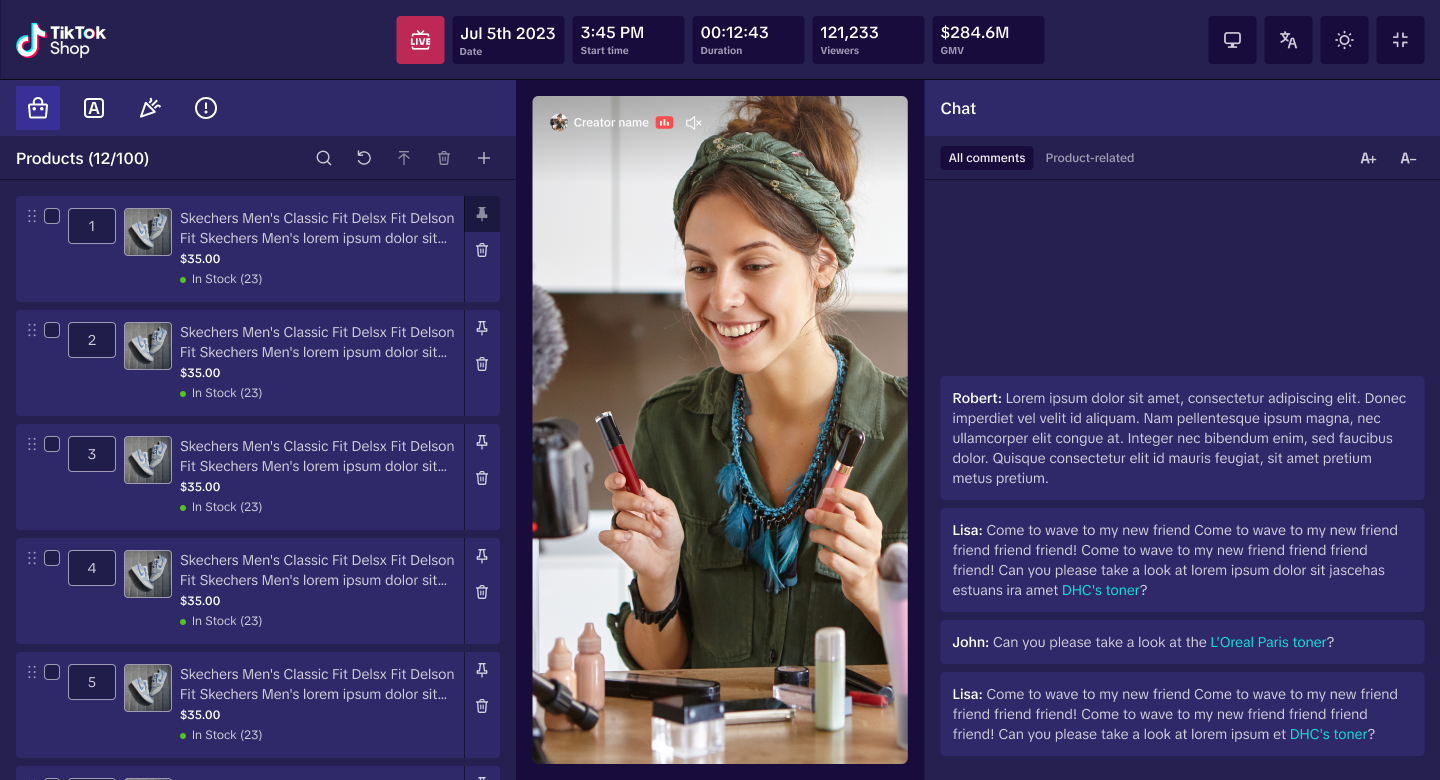1440x780 pixels.
Task: Unmute the live stream speaker icon
Action: coord(693,123)
